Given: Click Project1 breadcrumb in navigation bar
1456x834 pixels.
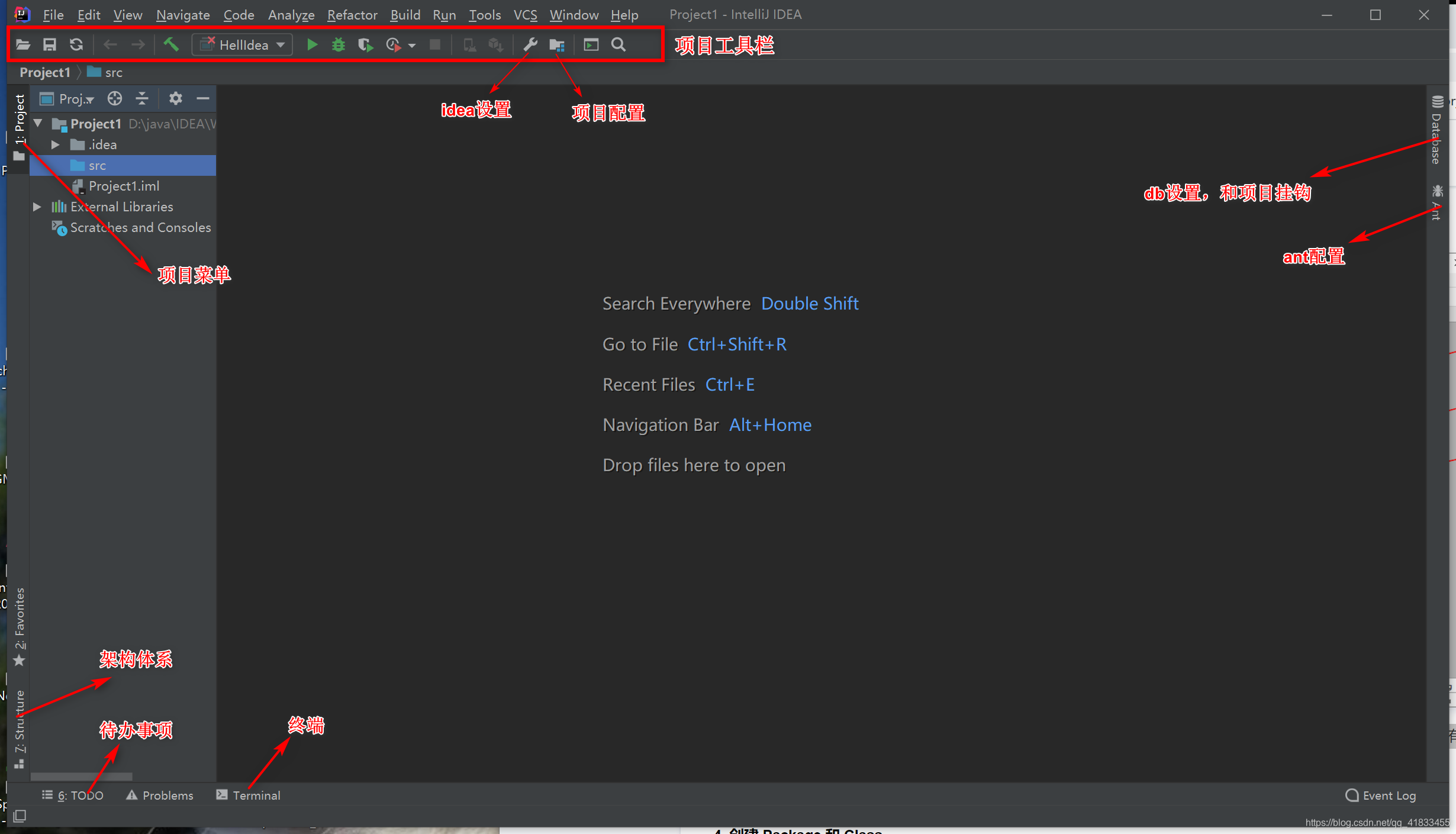Looking at the screenshot, I should (x=45, y=72).
